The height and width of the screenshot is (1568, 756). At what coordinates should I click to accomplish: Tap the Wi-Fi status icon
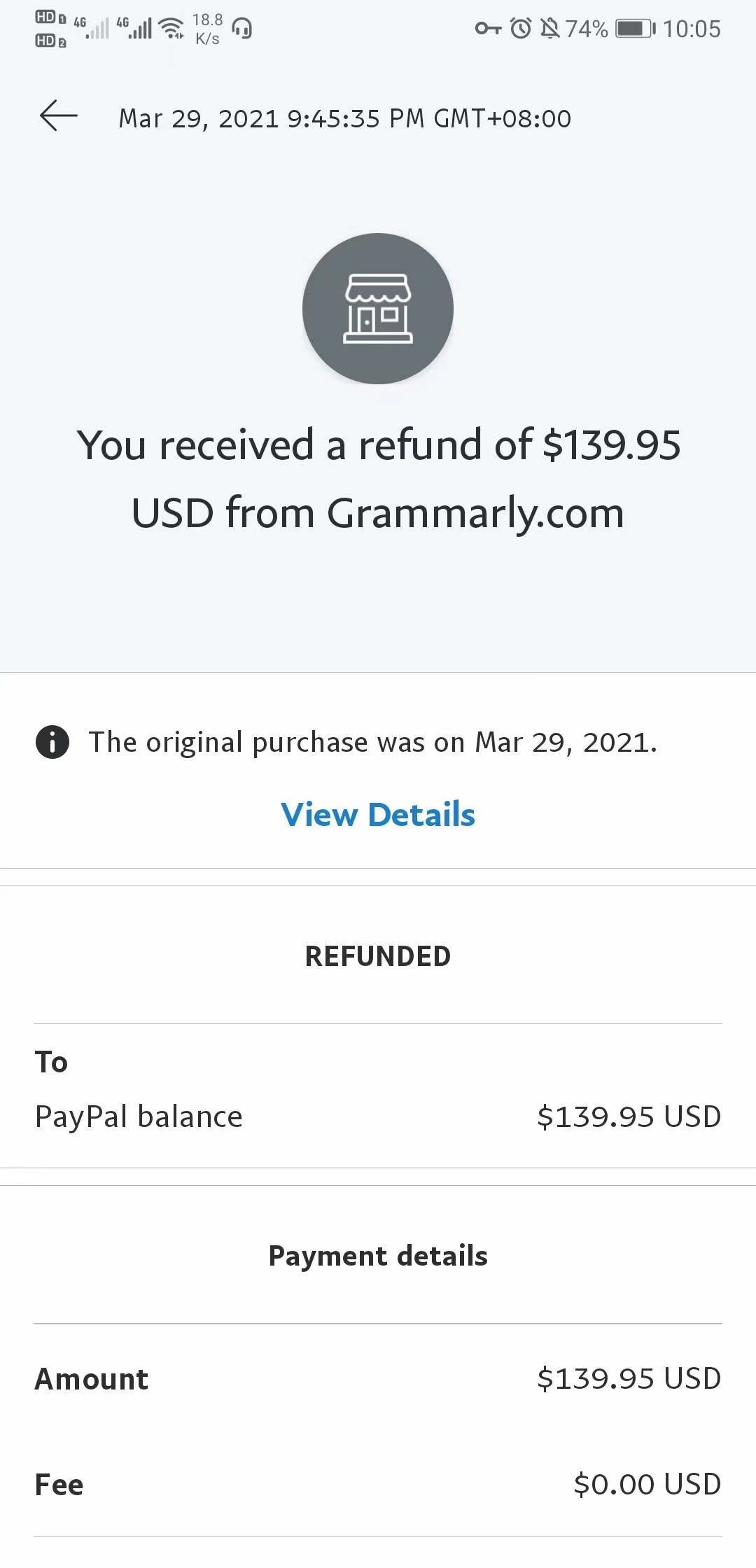point(171,29)
